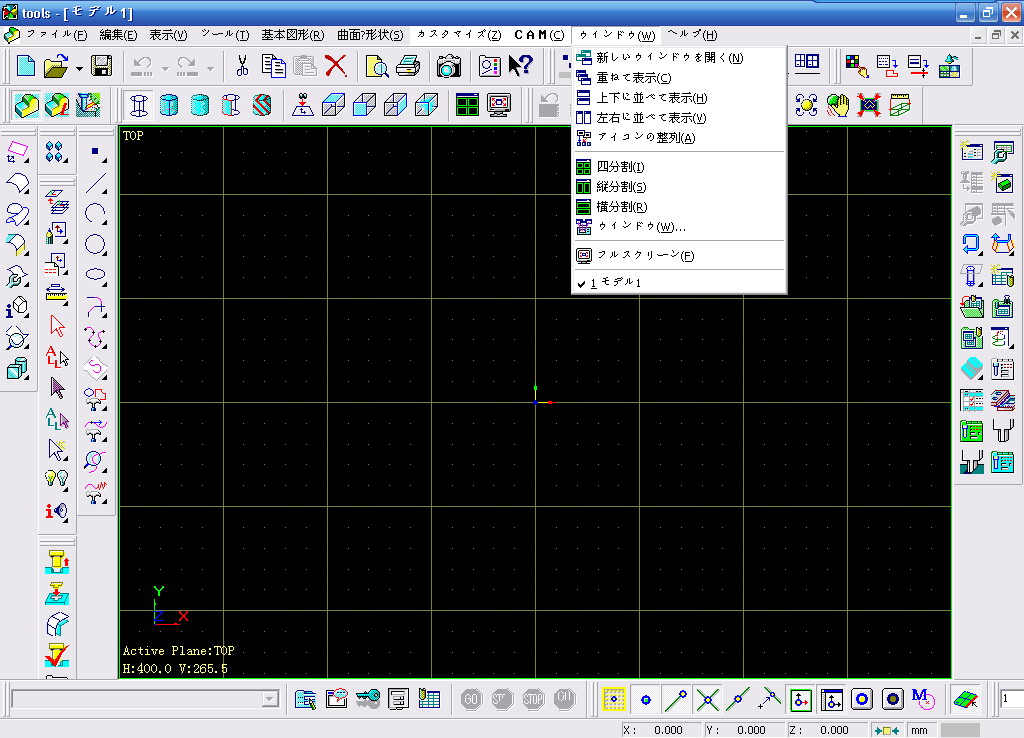Click the Save floppy disk icon
Viewport: 1024px width, 738px height.
click(101, 66)
